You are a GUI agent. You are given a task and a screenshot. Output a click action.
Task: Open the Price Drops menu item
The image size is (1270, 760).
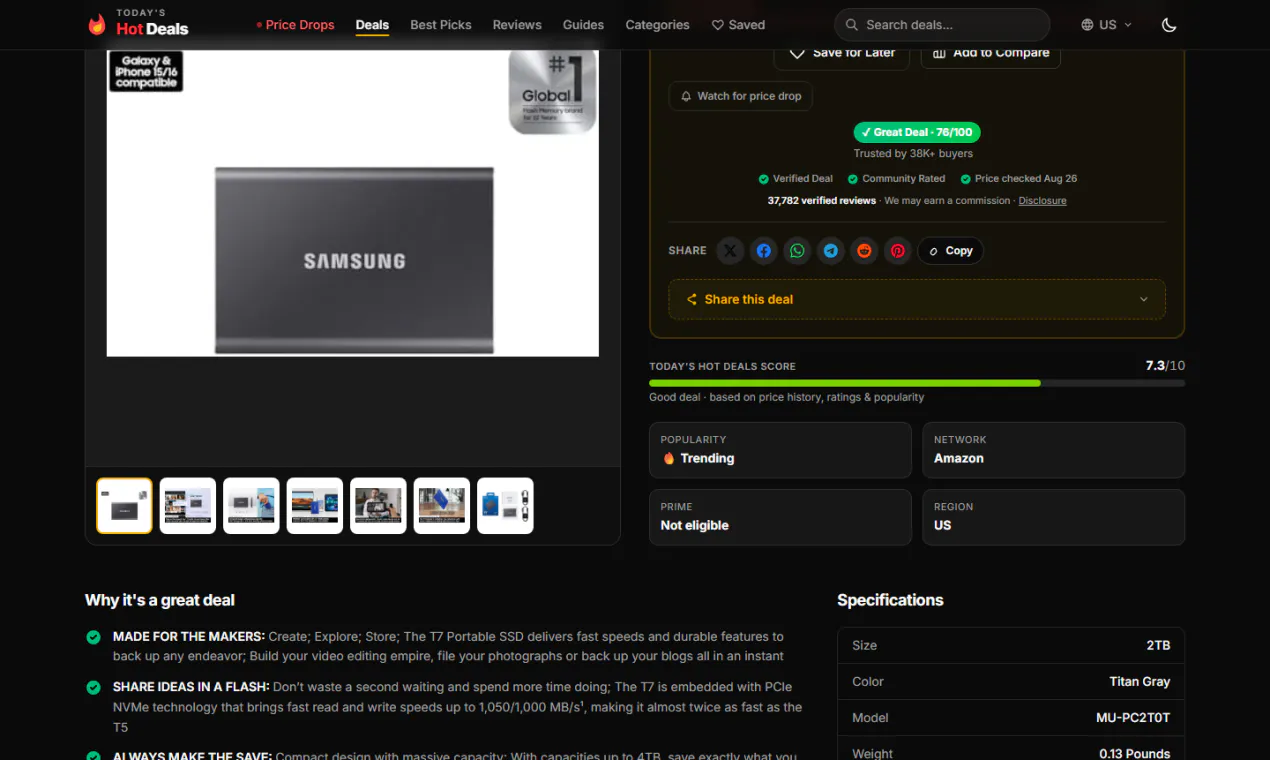295,25
